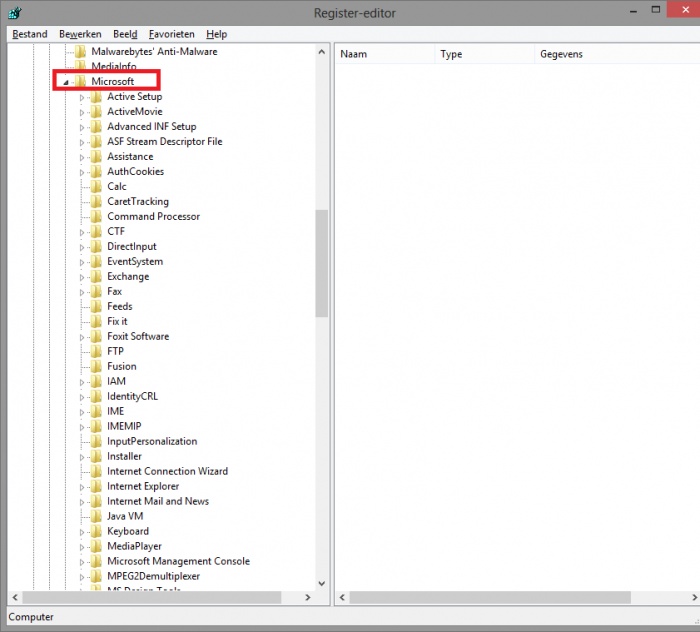Expand the DirectInput key
The image size is (700, 632).
[x=82, y=247]
